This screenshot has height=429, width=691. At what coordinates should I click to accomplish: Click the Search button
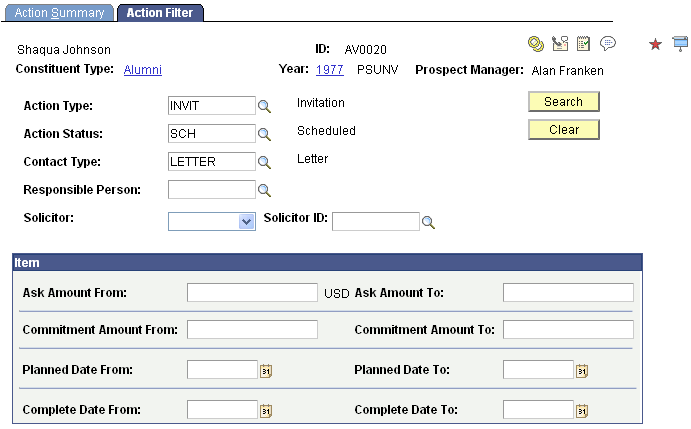pos(564,102)
